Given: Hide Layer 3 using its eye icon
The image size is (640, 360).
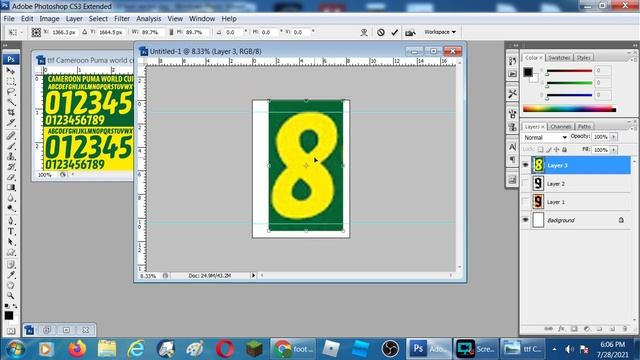Looking at the screenshot, I should tap(525, 165).
